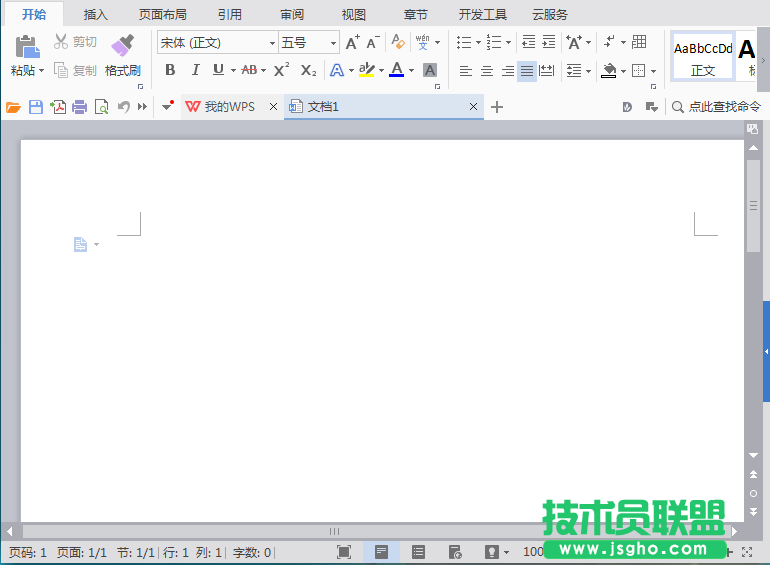The image size is (770, 565).
Task: Open the 页面布局 Page Layout tab
Action: [x=163, y=15]
